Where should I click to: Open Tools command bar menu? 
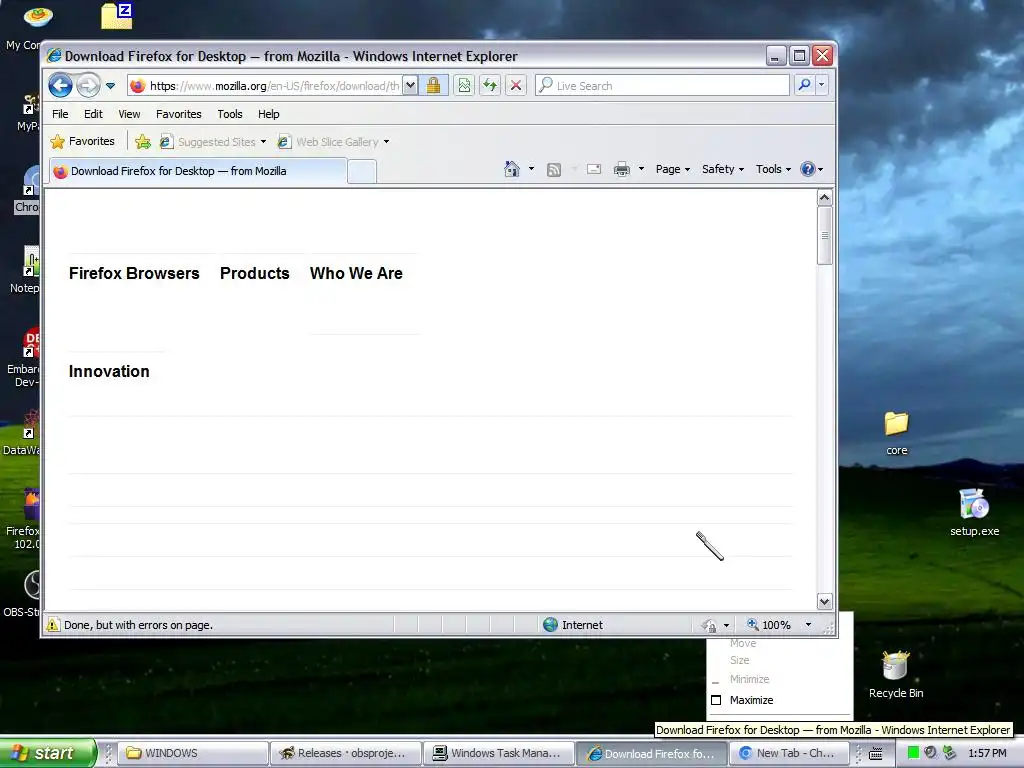coord(773,169)
